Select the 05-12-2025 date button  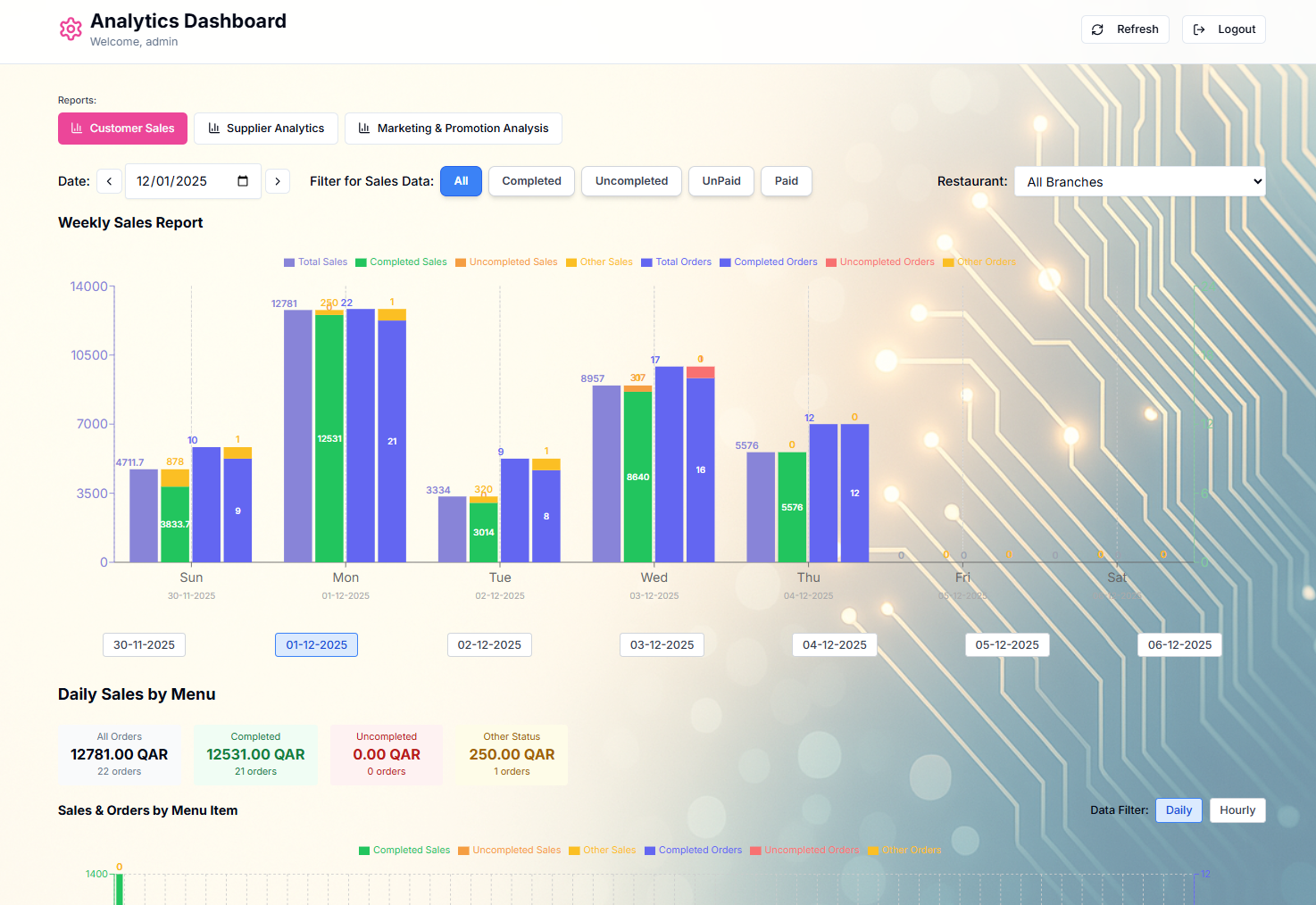[1007, 645]
